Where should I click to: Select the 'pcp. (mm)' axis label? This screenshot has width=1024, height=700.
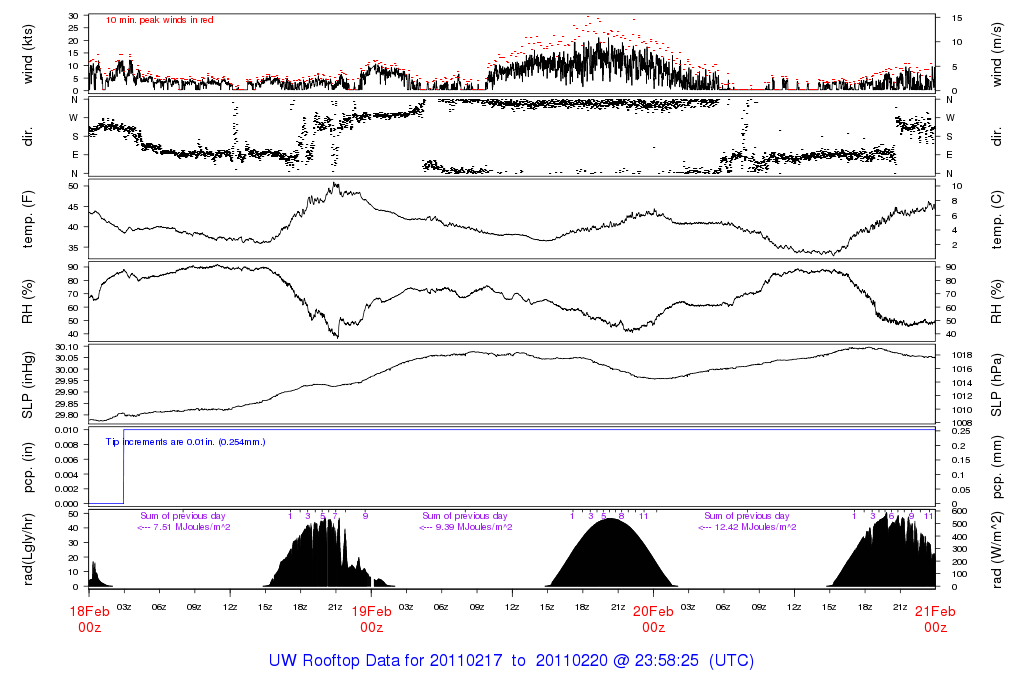click(996, 468)
